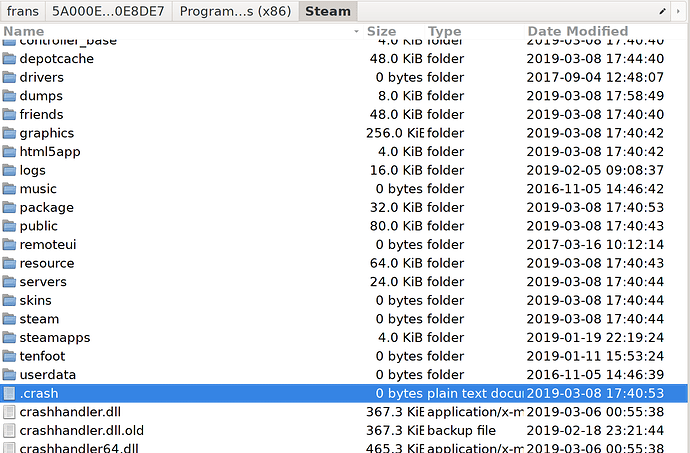Select the Steam breadcrumb

(328, 11)
